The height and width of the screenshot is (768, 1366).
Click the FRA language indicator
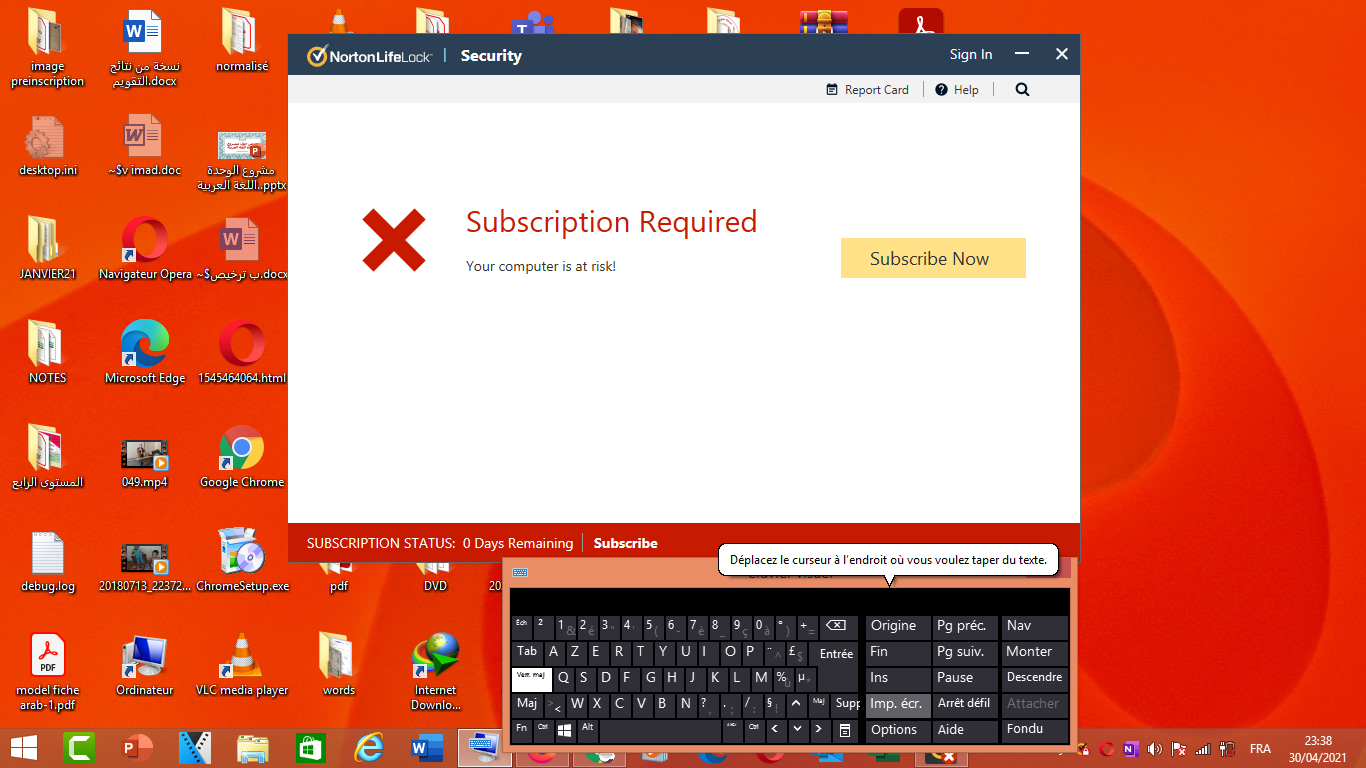1260,749
